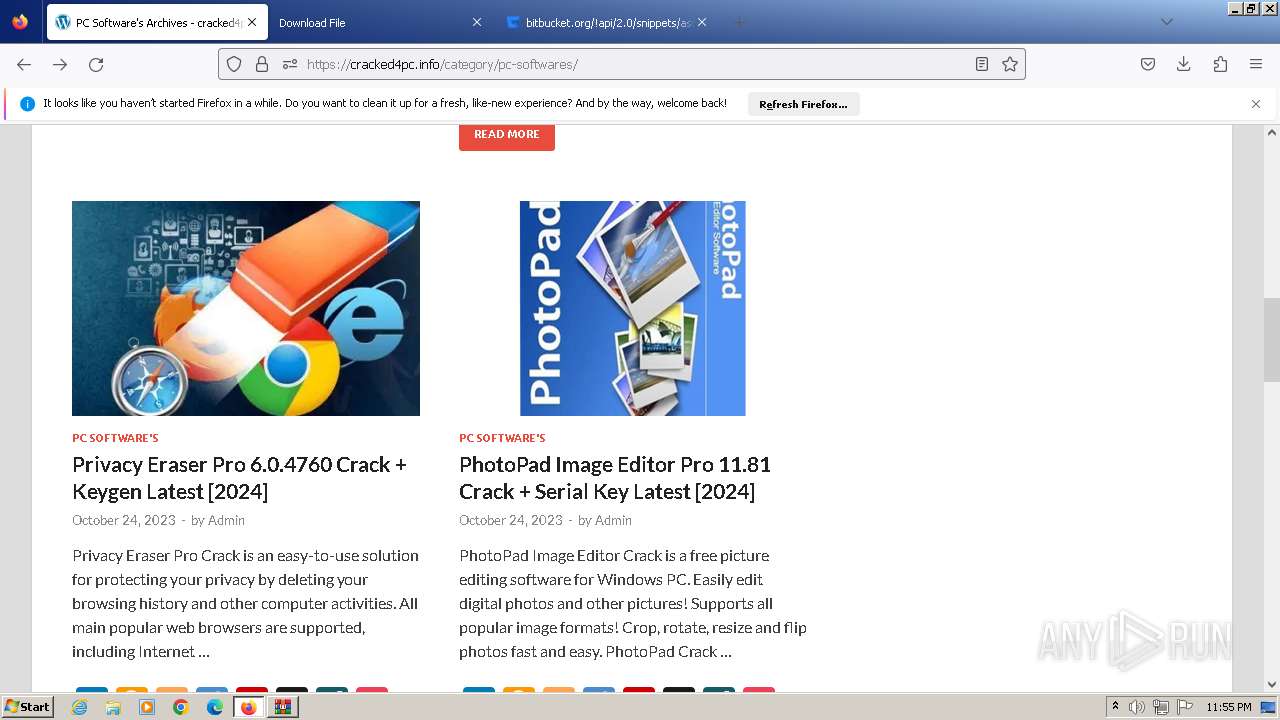The height and width of the screenshot is (720, 1280).
Task: Switch to the bitbucket.org tab
Action: pos(606,22)
